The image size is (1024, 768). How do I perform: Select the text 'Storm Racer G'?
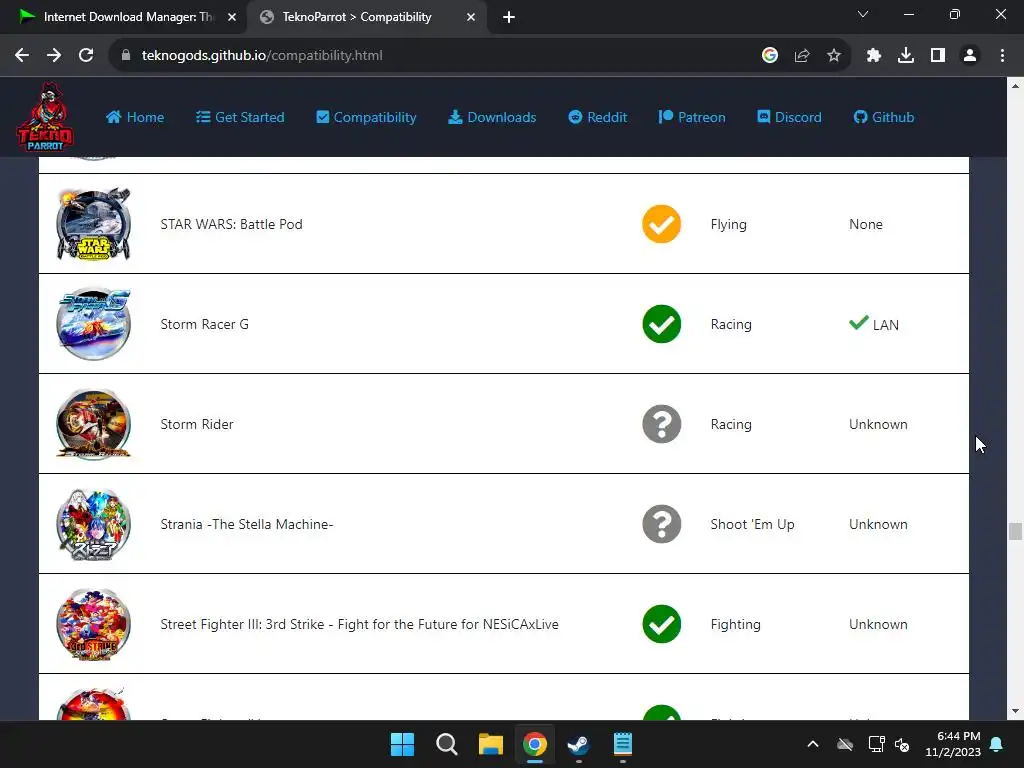coord(204,324)
